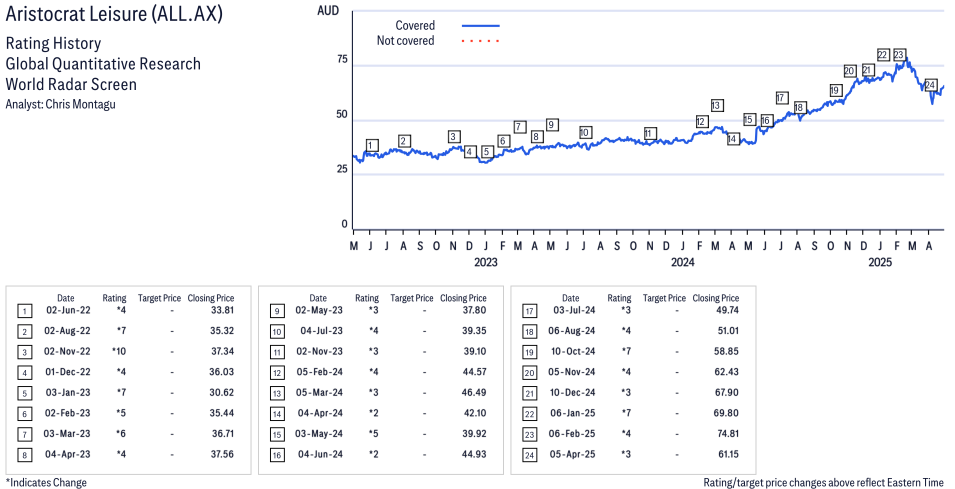The height and width of the screenshot is (489, 955).
Task: Click the Rating History heading
Action: click(x=54, y=43)
